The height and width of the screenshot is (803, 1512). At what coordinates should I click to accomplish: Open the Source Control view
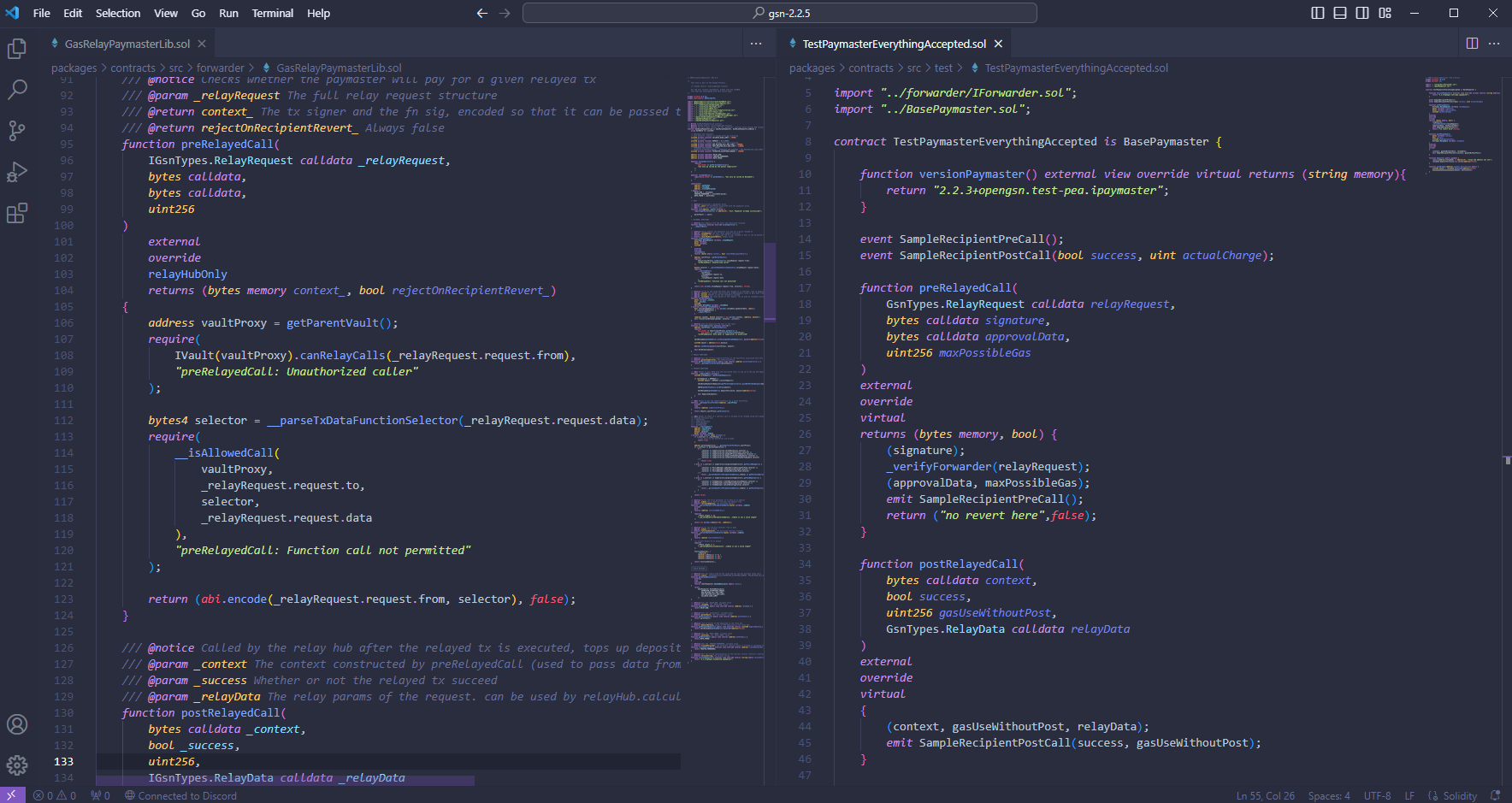click(17, 130)
